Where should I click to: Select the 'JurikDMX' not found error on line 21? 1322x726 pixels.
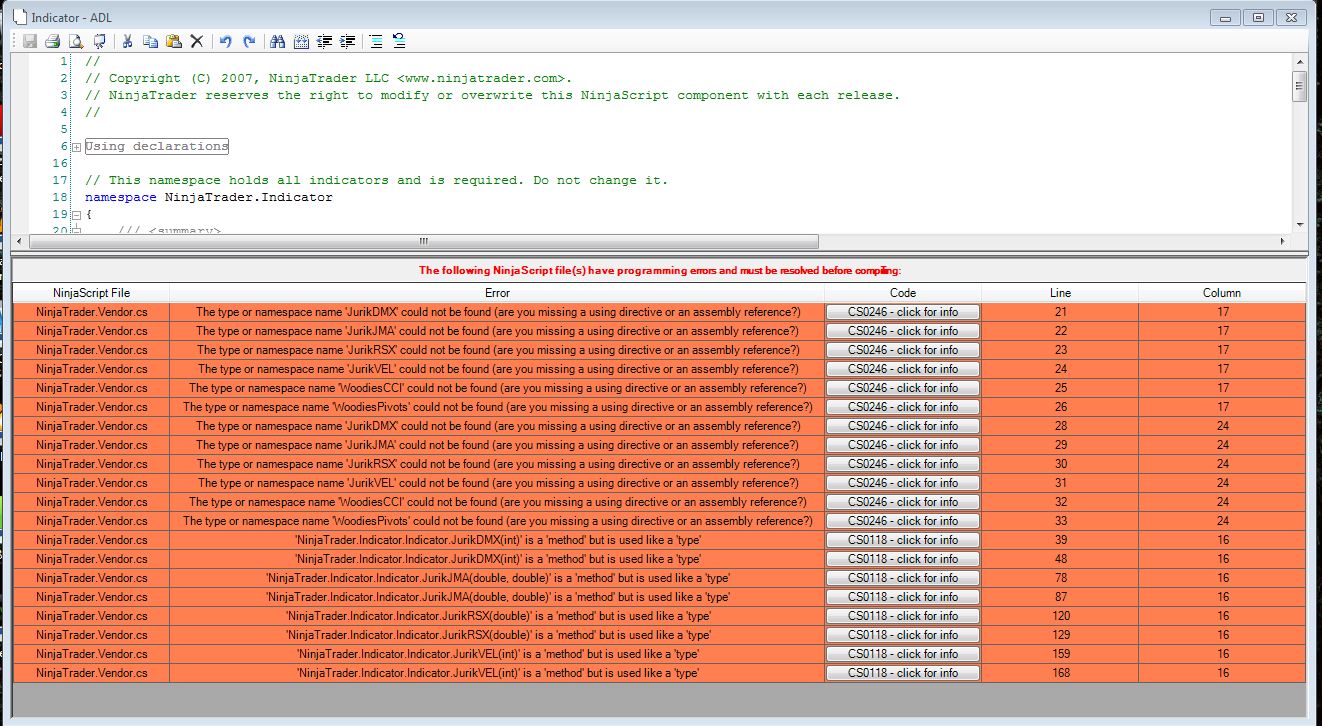[498, 312]
